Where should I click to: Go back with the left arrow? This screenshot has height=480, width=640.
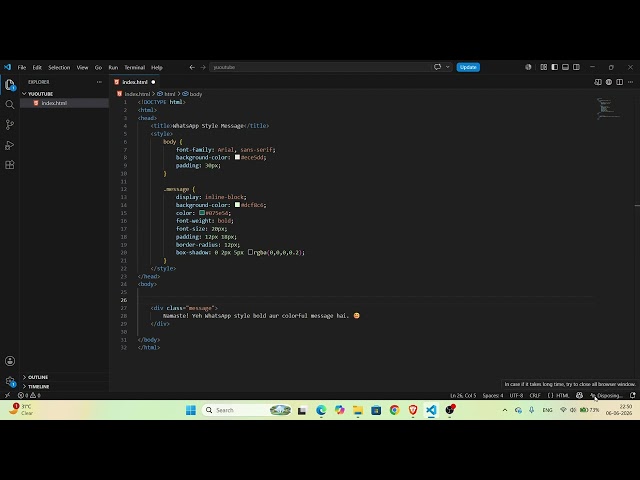click(x=192, y=67)
